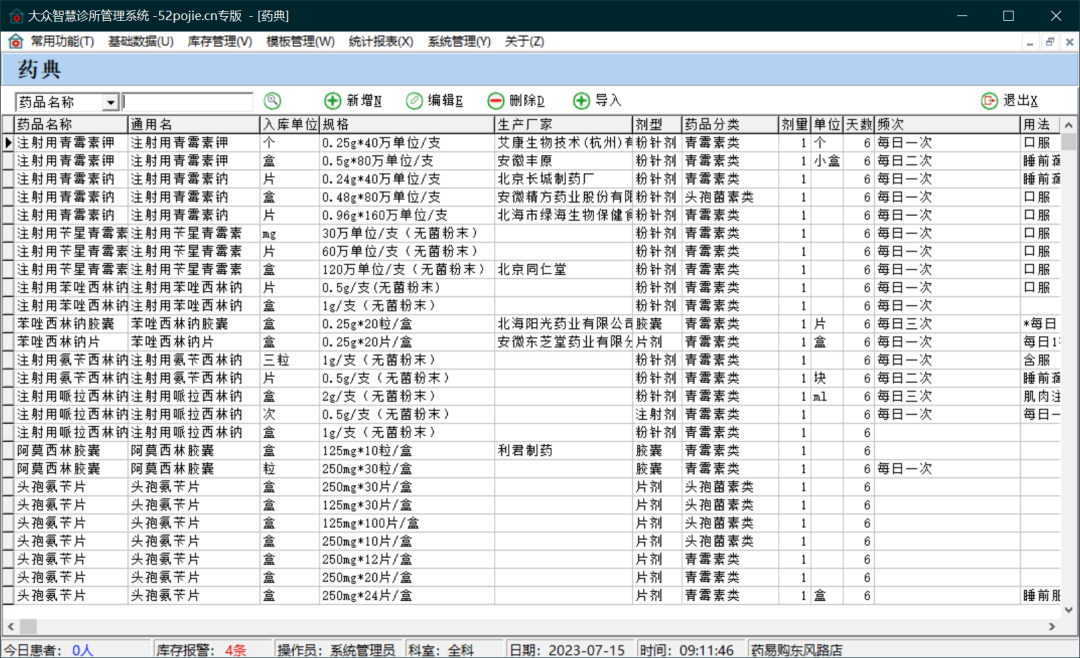Screen dimensions: 1080x658
Task: Select the 阿莫西林胶囊 125mg*10粒 row
Action: pyautogui.click(x=531, y=451)
